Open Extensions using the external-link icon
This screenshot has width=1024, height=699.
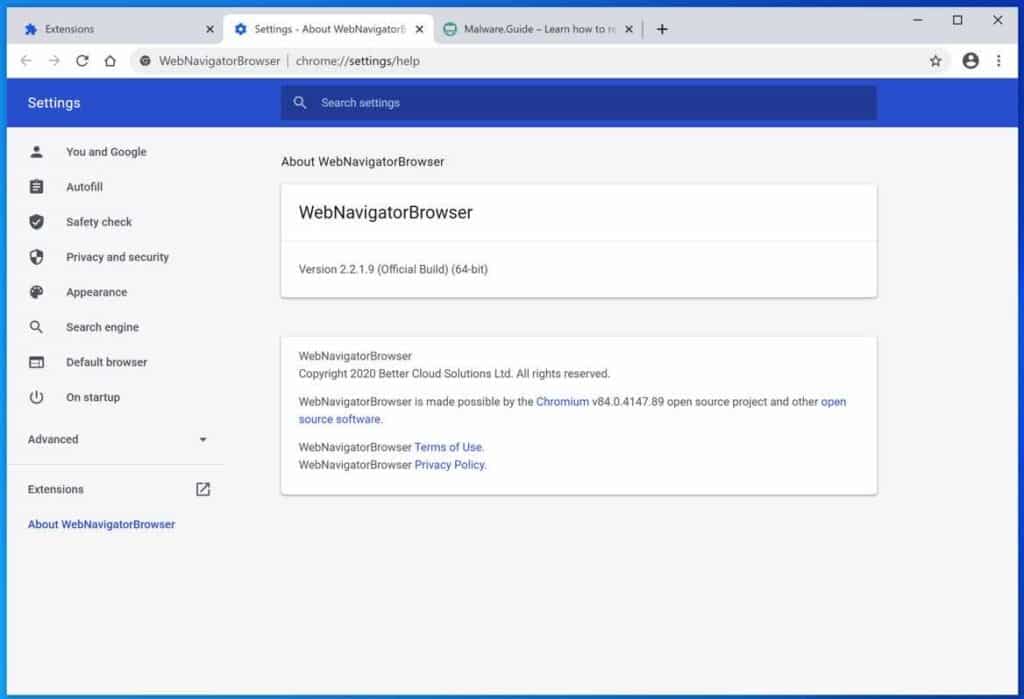(x=203, y=489)
